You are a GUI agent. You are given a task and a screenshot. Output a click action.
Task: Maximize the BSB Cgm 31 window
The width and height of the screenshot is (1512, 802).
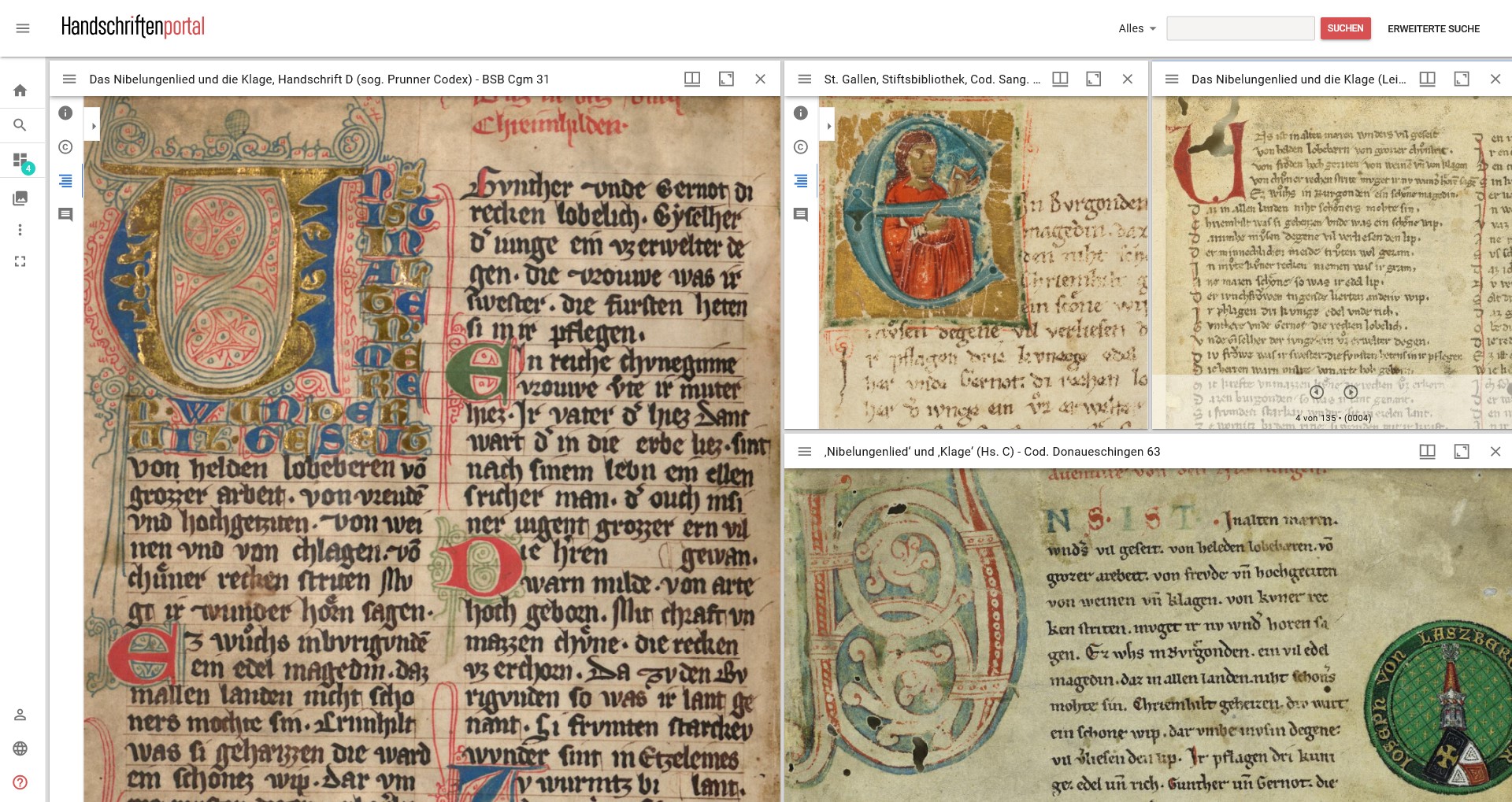pos(726,79)
